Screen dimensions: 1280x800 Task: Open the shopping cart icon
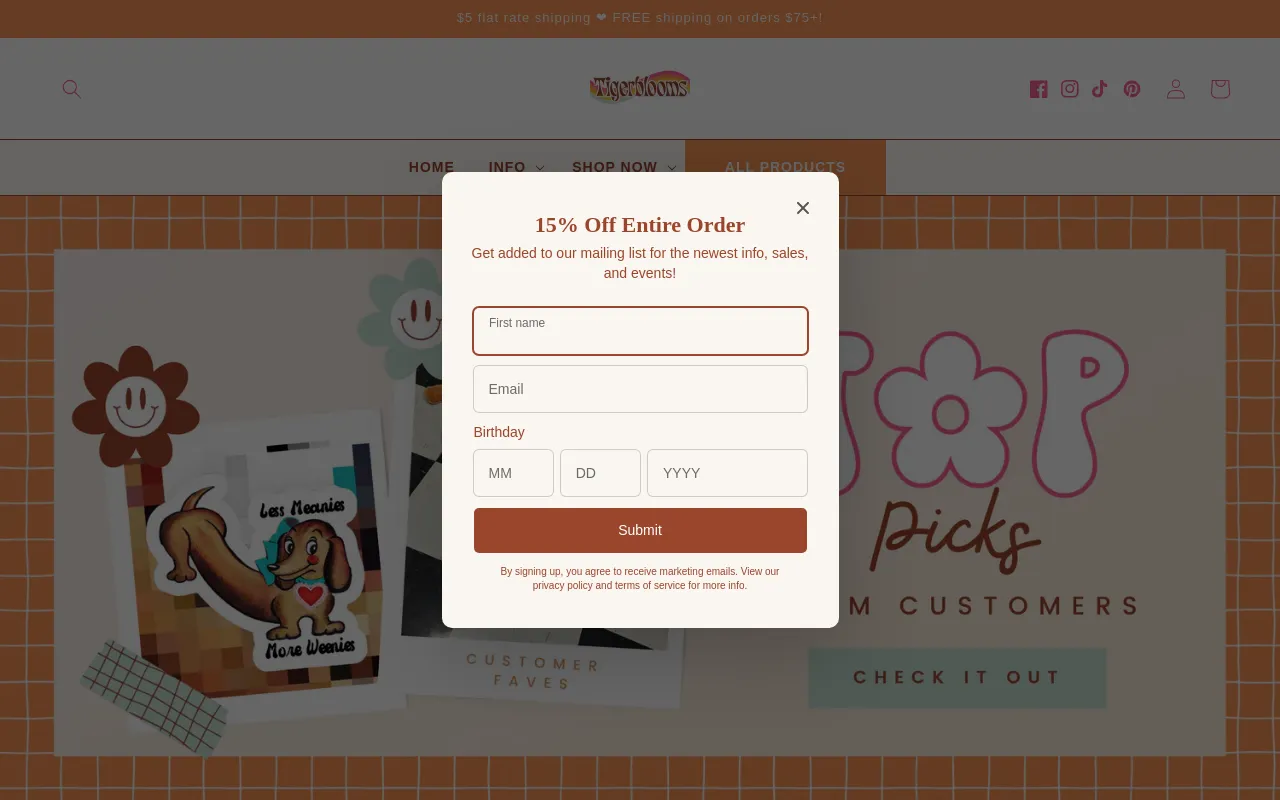(1220, 89)
